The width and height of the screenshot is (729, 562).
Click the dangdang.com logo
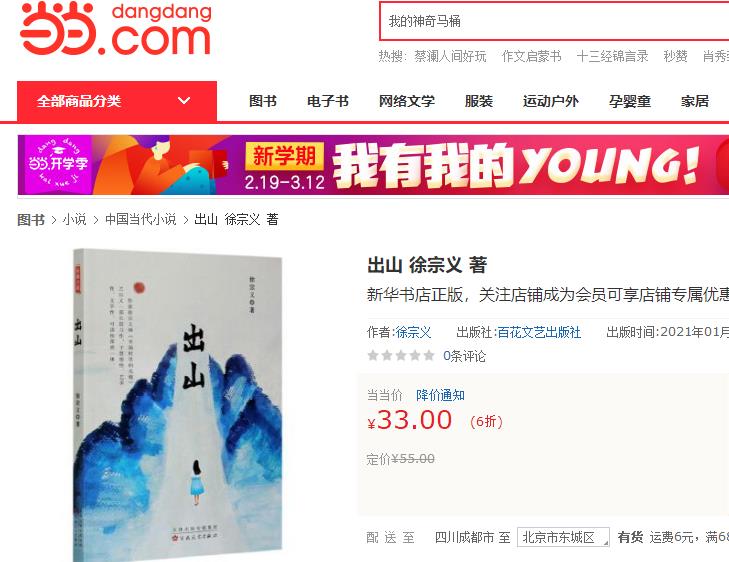pyautogui.click(x=116, y=29)
